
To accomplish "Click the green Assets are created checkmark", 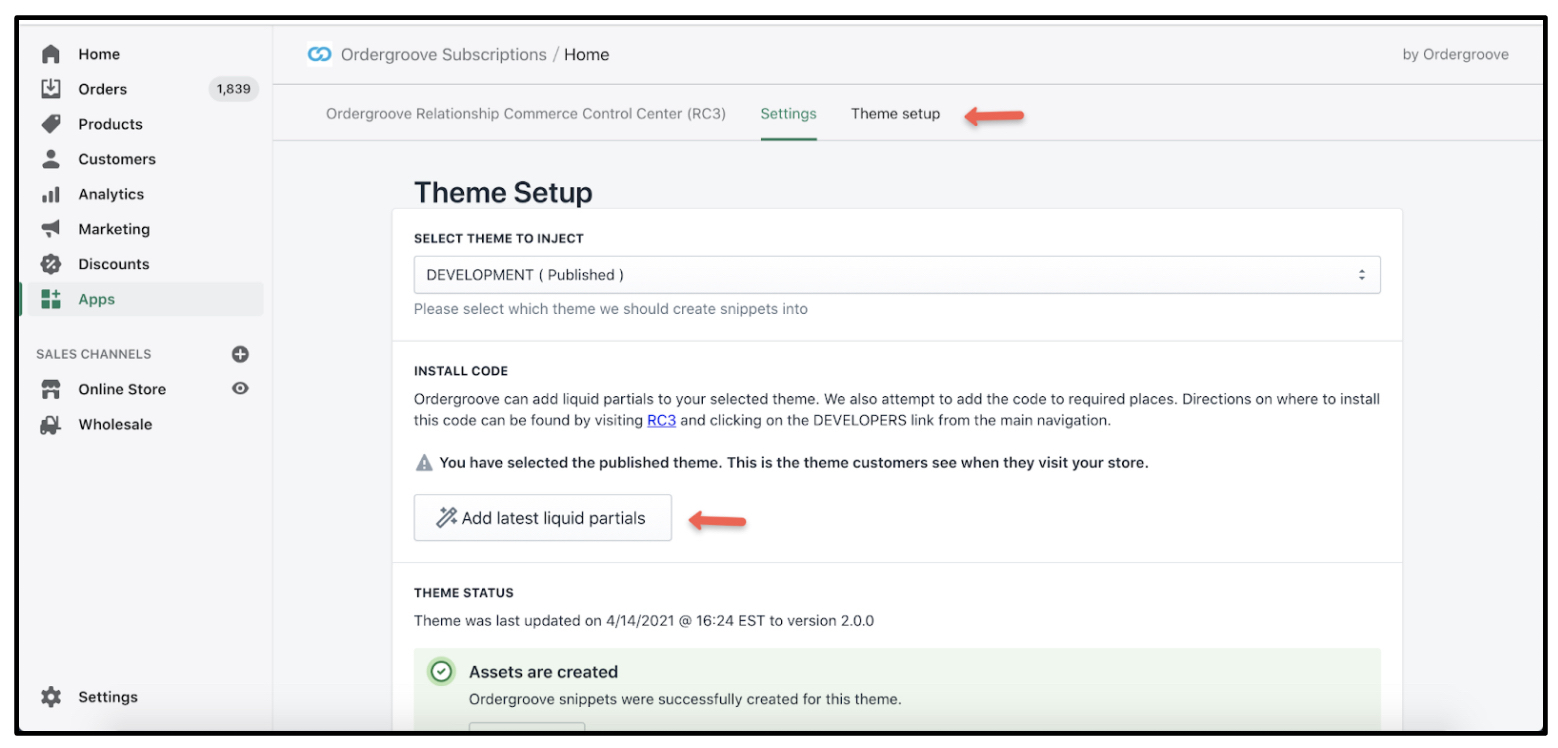I will [441, 671].
